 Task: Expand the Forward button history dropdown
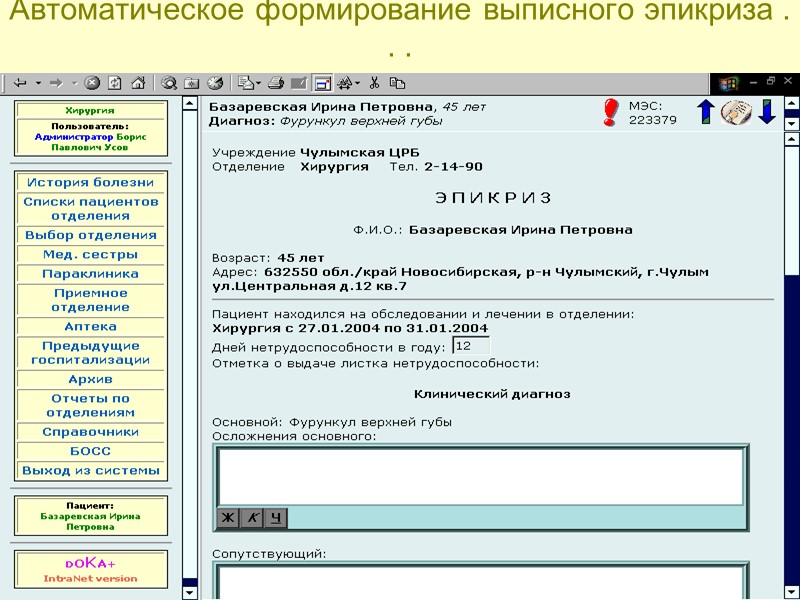[76, 81]
